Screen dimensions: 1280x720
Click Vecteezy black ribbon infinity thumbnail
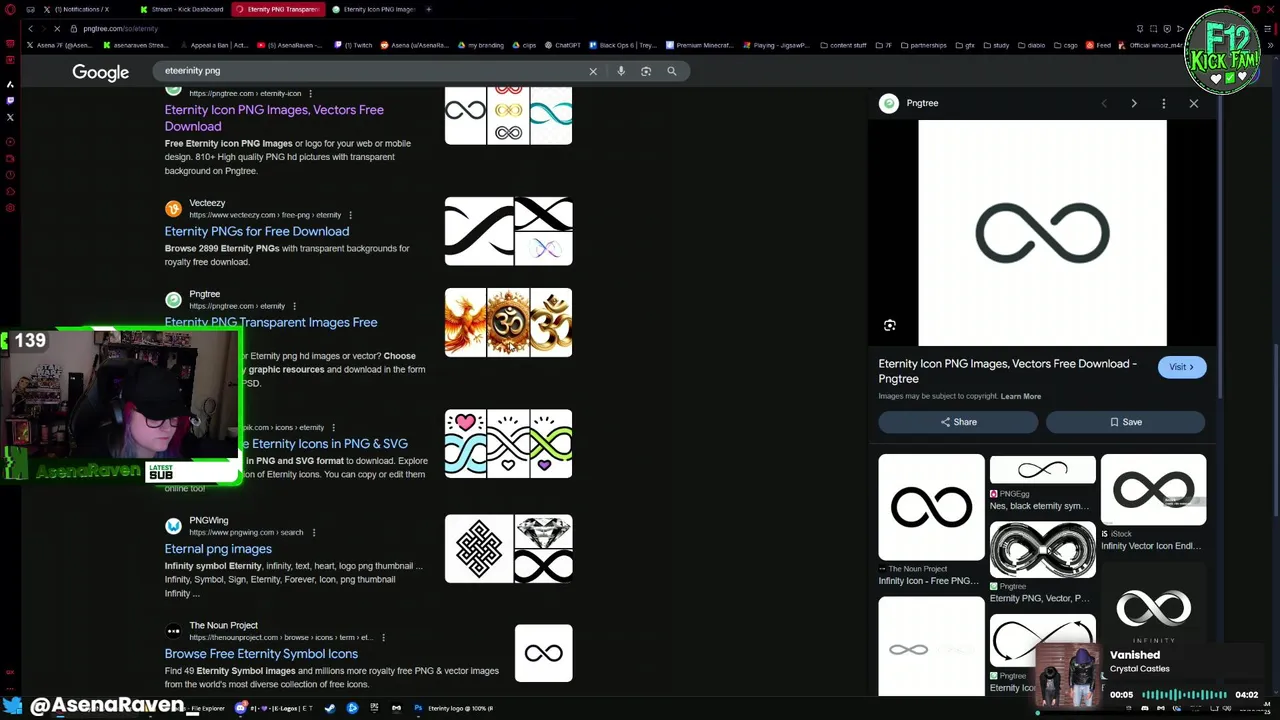(479, 231)
